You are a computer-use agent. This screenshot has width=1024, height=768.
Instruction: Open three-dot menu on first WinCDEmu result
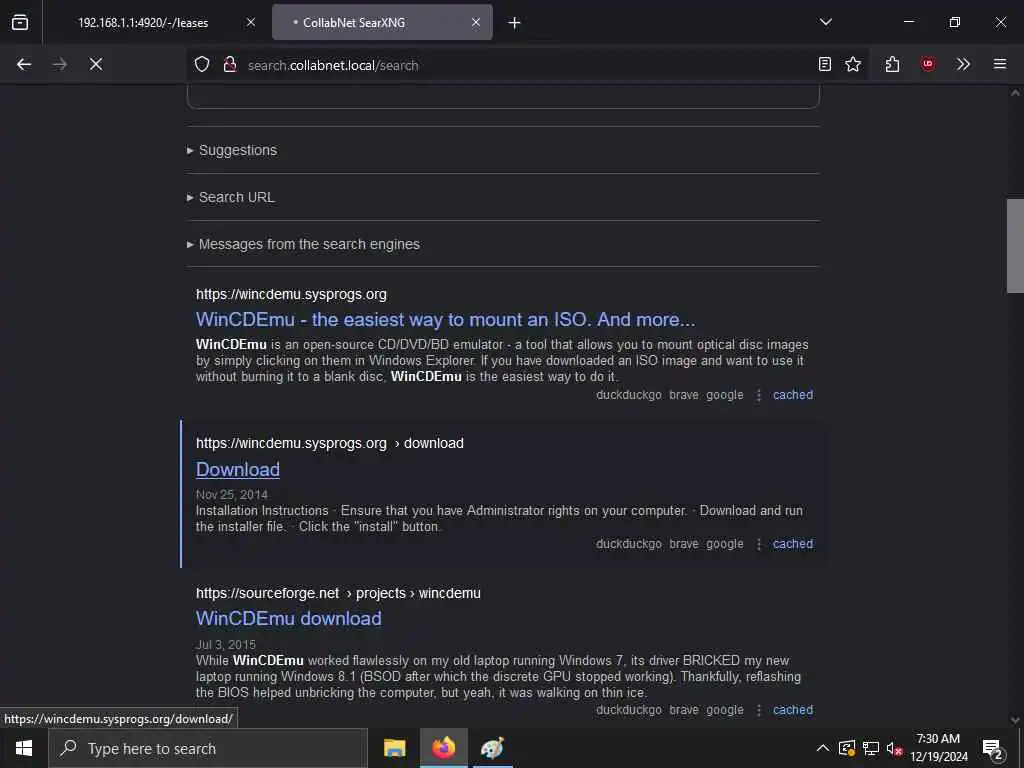(759, 395)
